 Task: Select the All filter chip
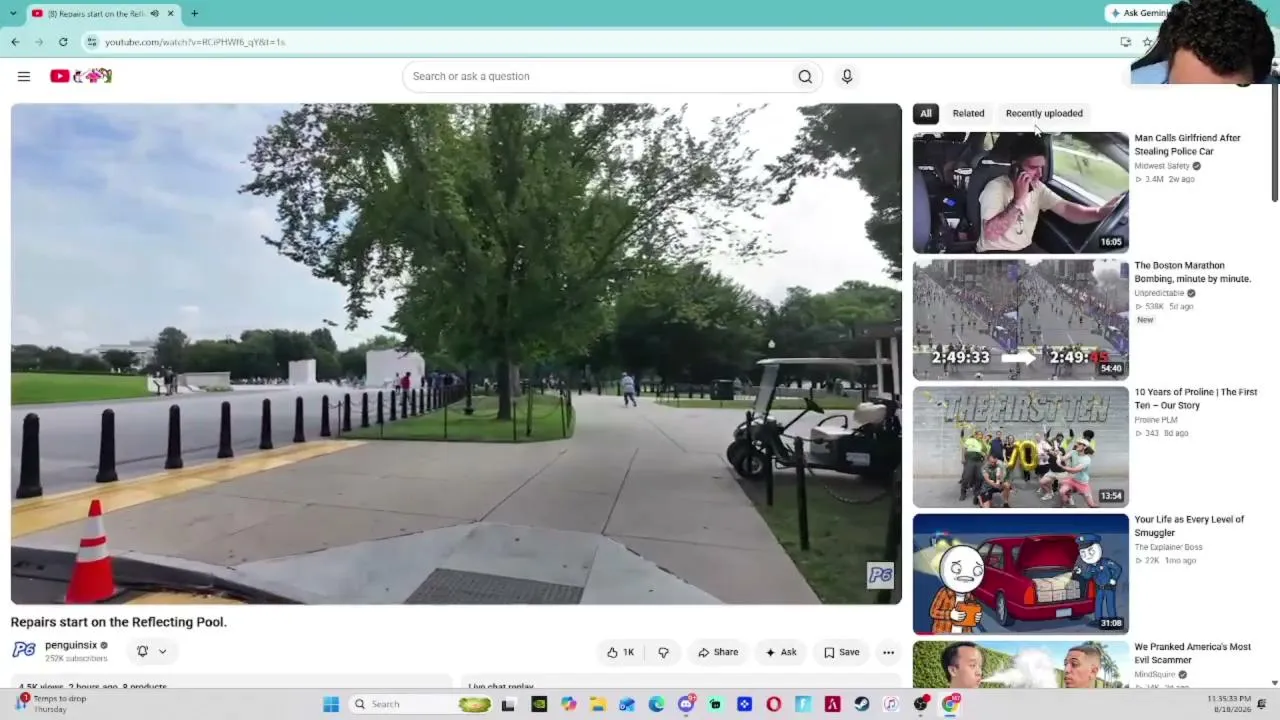tap(926, 113)
